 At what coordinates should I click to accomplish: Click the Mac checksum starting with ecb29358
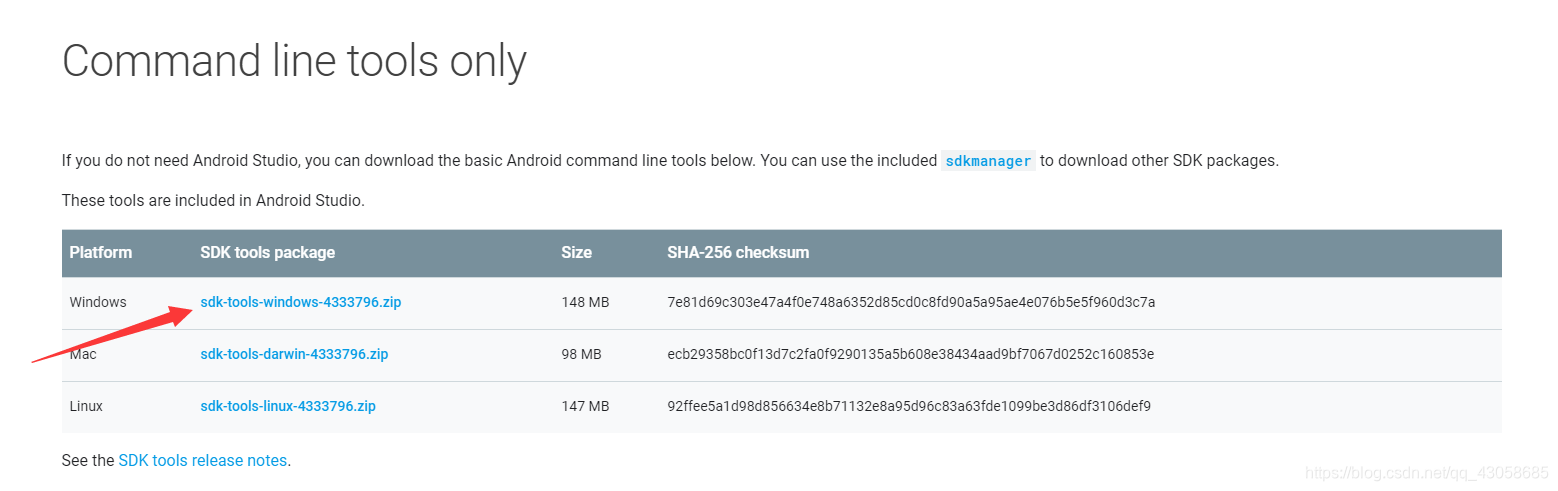(x=910, y=354)
